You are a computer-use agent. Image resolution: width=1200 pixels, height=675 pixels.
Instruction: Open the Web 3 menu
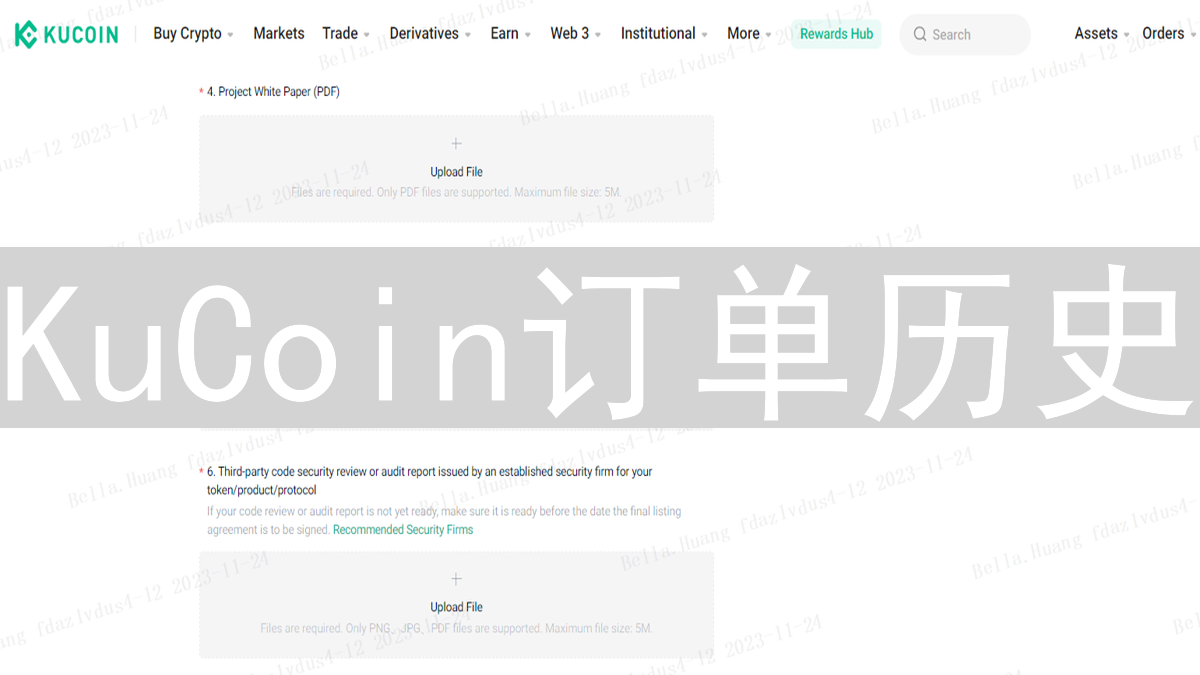click(570, 33)
